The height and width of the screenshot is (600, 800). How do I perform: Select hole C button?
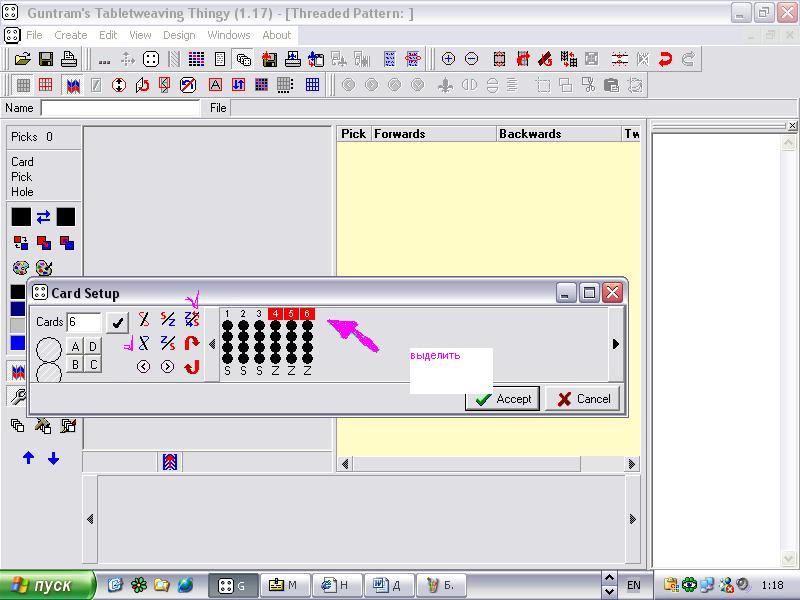[93, 364]
